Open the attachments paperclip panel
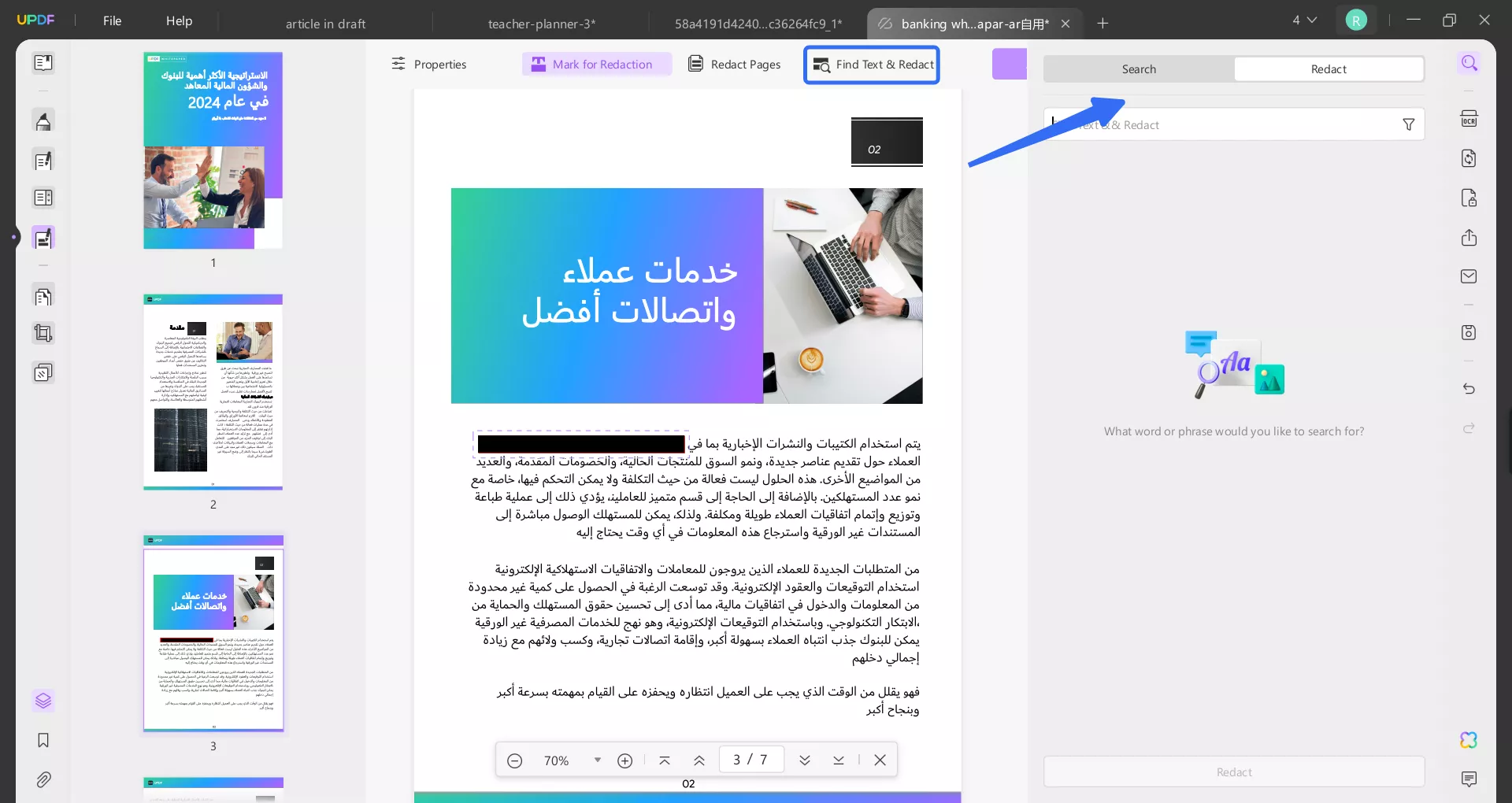This screenshot has width=1512, height=803. [x=44, y=780]
